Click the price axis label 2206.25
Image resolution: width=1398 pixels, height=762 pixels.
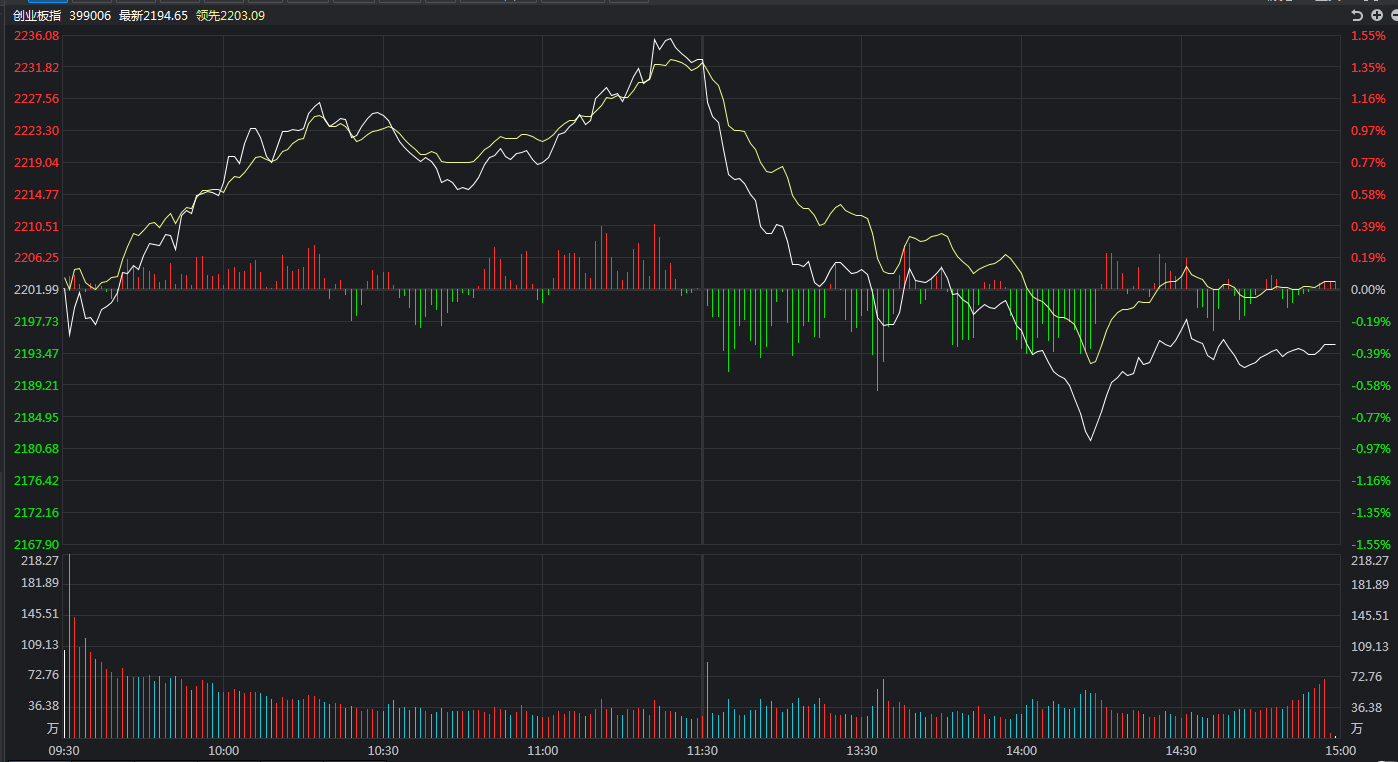[37, 258]
